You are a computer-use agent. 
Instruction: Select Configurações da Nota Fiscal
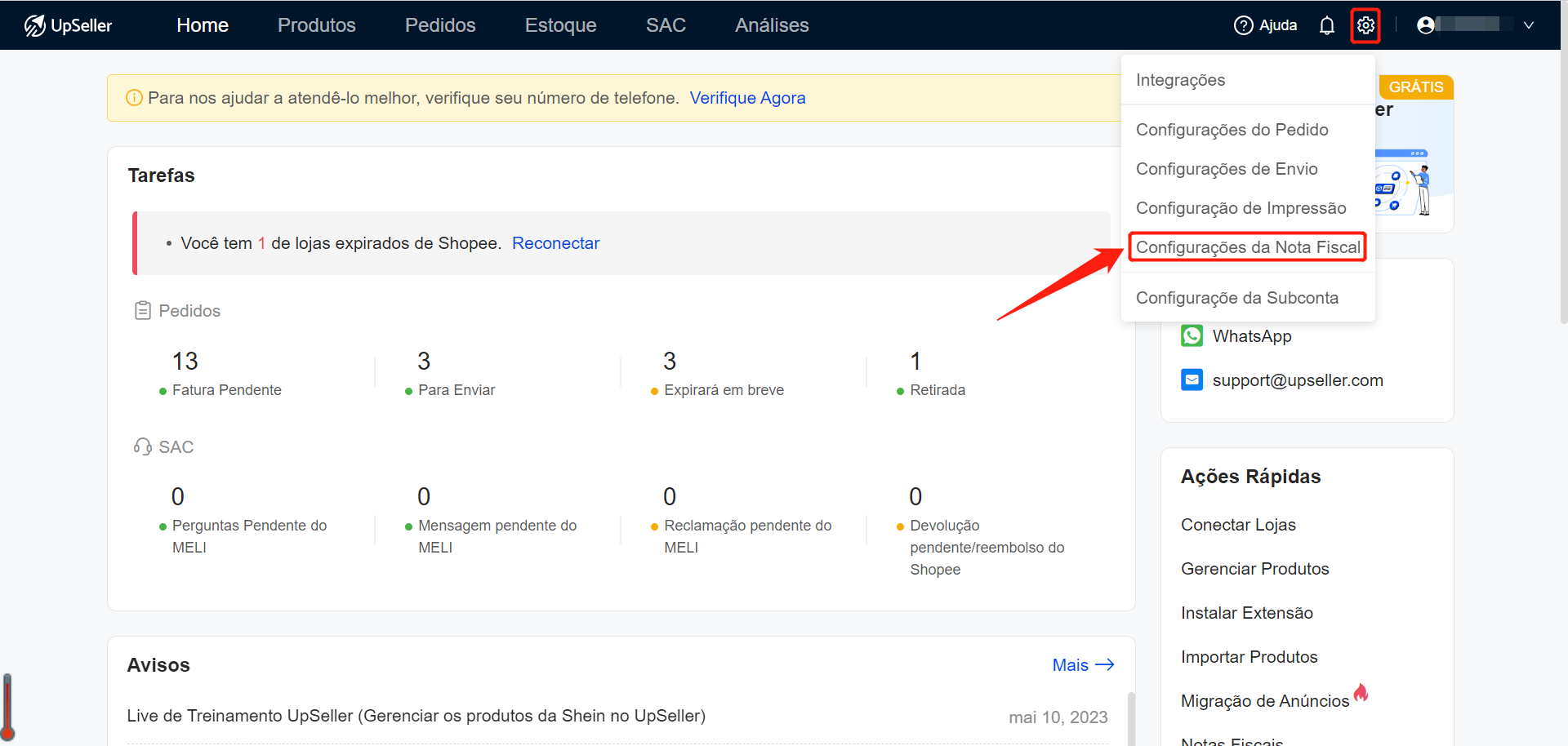[x=1248, y=247]
